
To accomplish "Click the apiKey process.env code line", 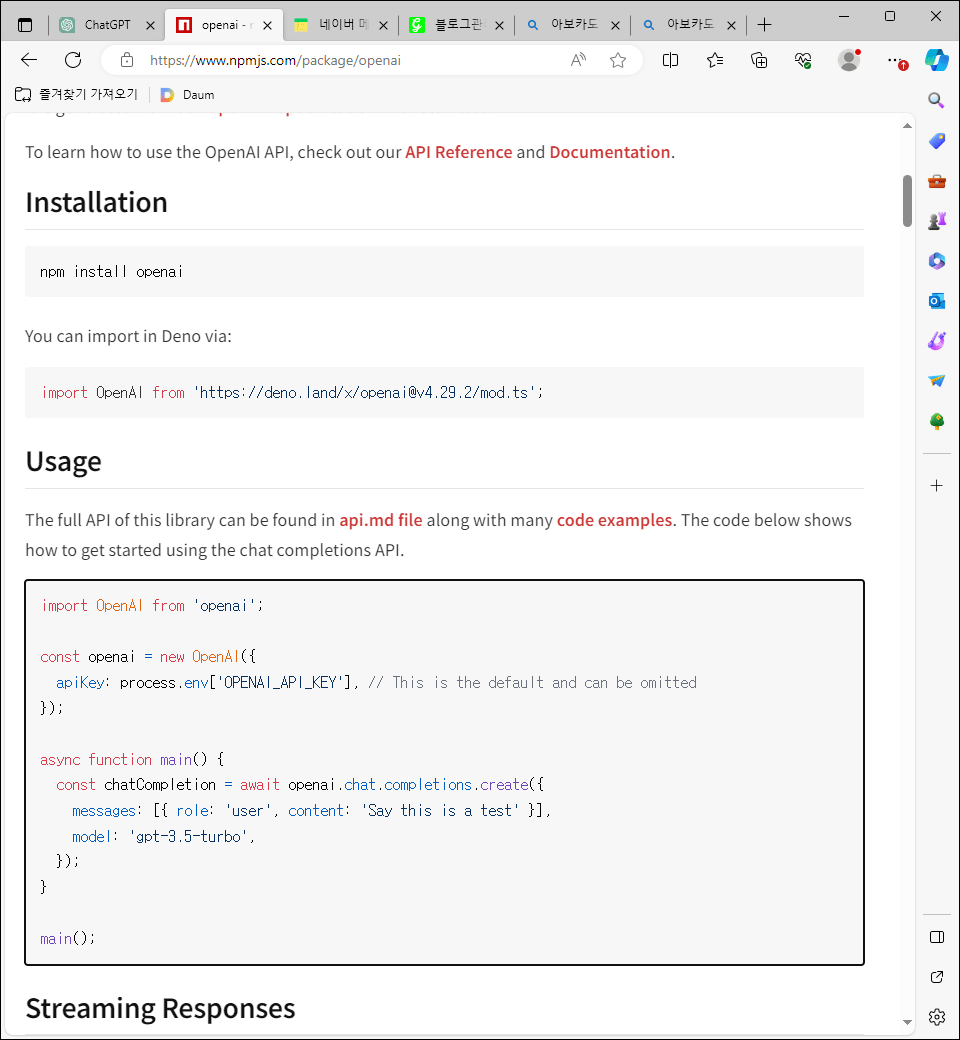I will coord(376,683).
